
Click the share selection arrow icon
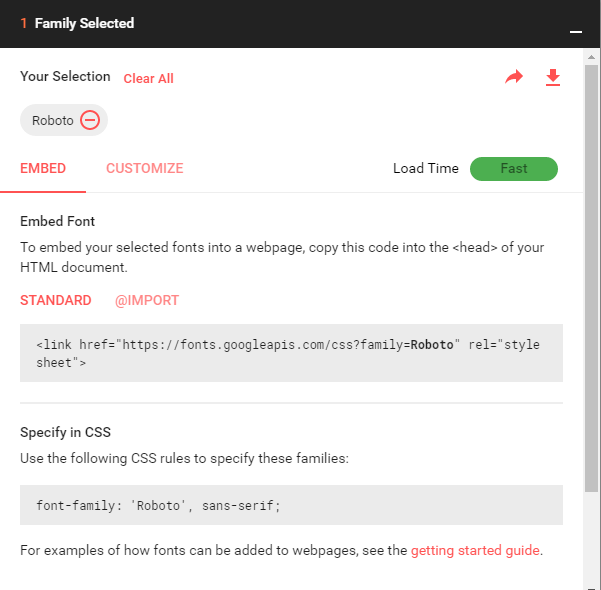[x=514, y=77]
